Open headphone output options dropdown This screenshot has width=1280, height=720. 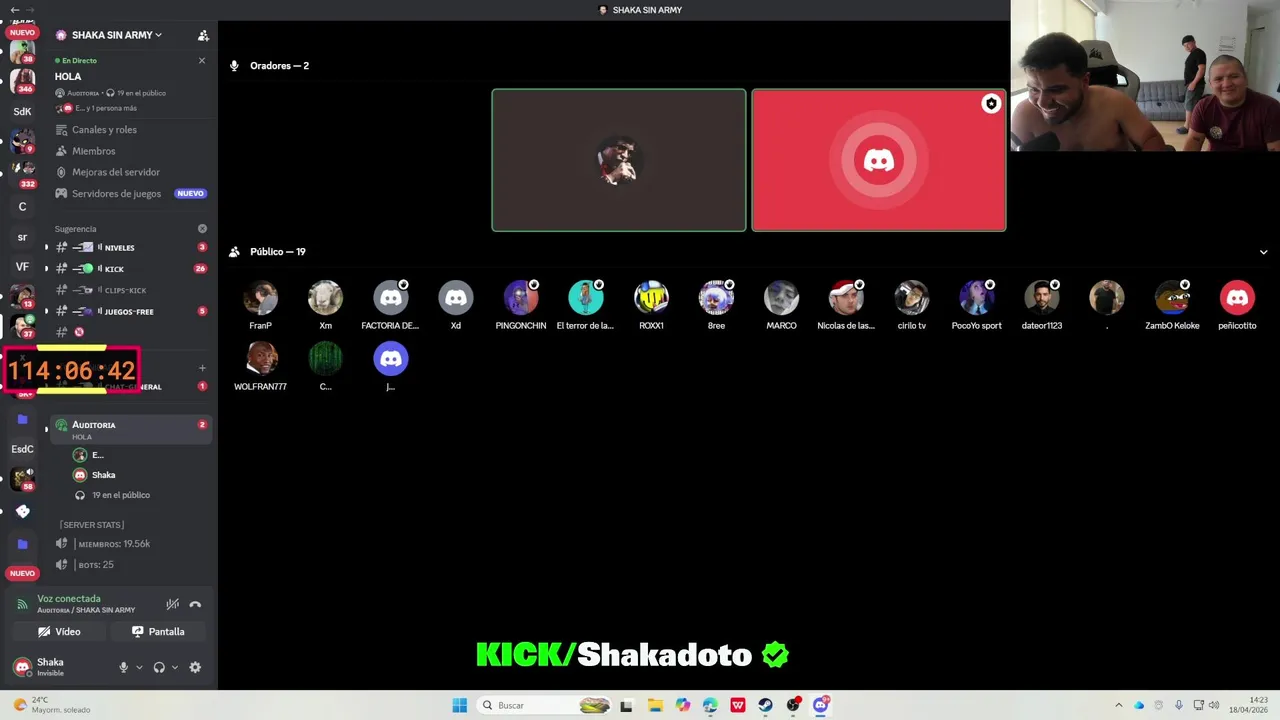[x=175, y=667]
